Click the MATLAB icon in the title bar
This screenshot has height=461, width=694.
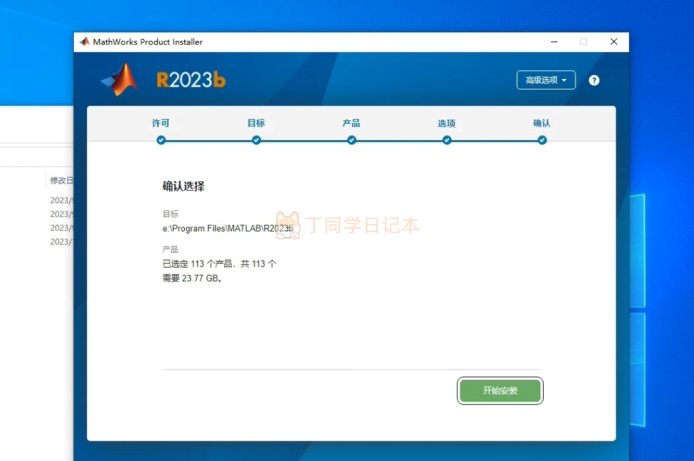coord(84,42)
